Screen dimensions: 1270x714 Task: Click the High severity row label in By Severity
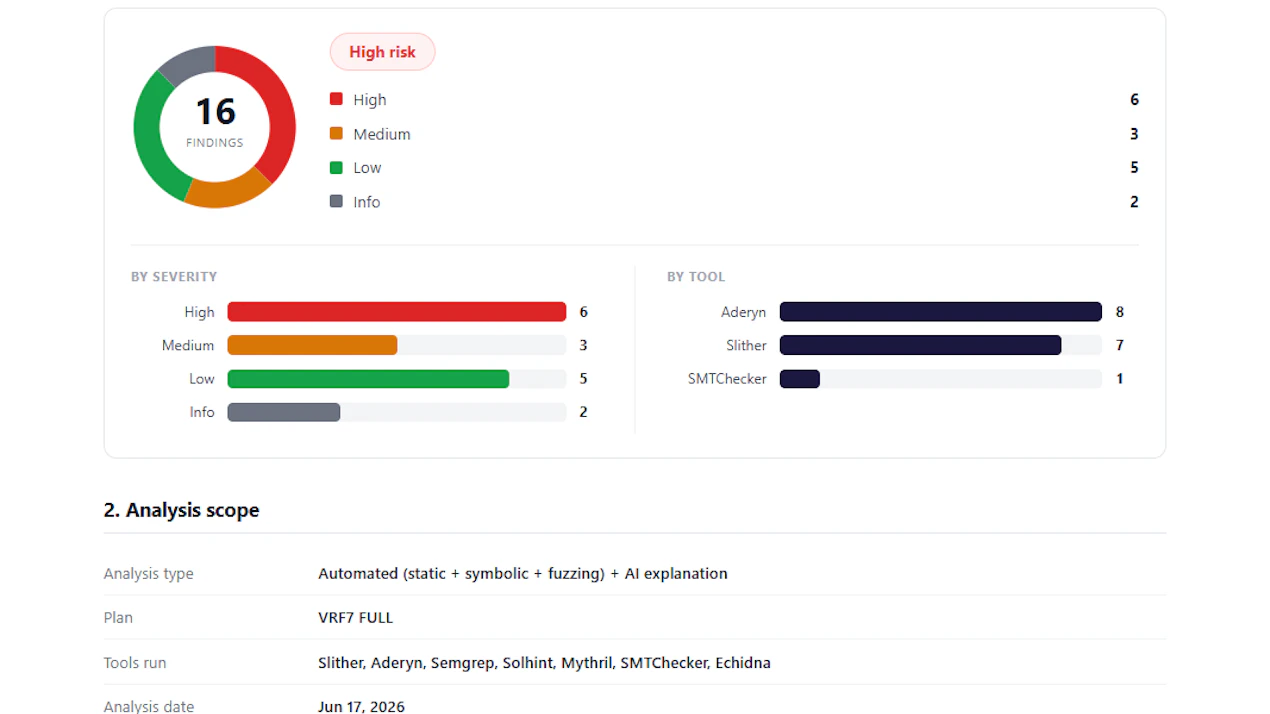pyautogui.click(x=199, y=312)
